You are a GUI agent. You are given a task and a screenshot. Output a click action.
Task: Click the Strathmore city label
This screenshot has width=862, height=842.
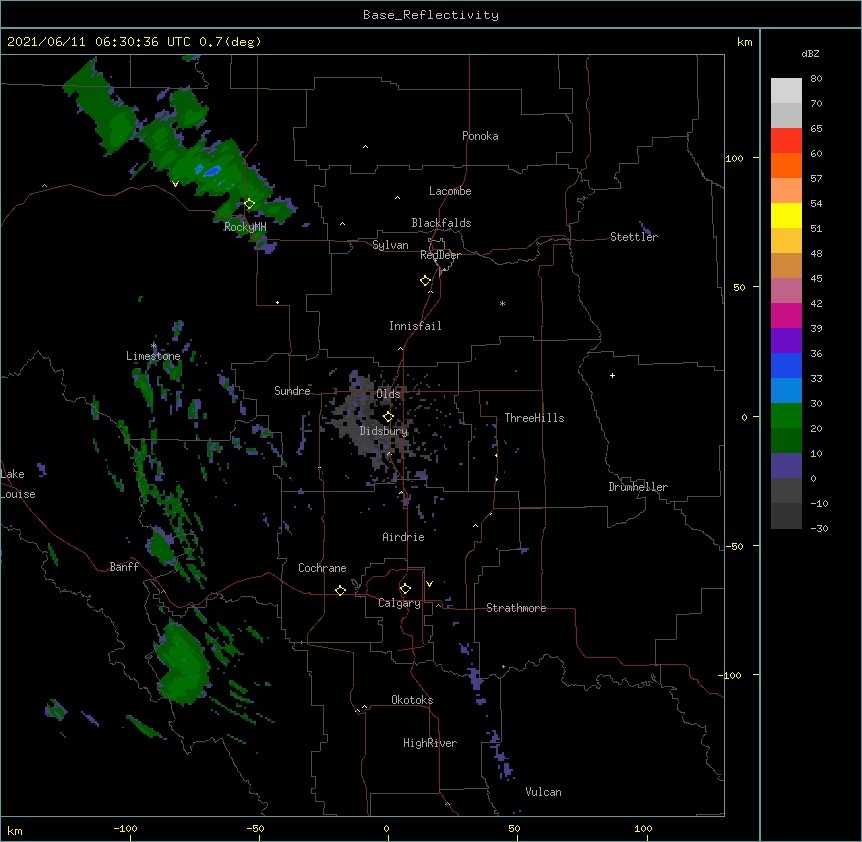click(516, 608)
